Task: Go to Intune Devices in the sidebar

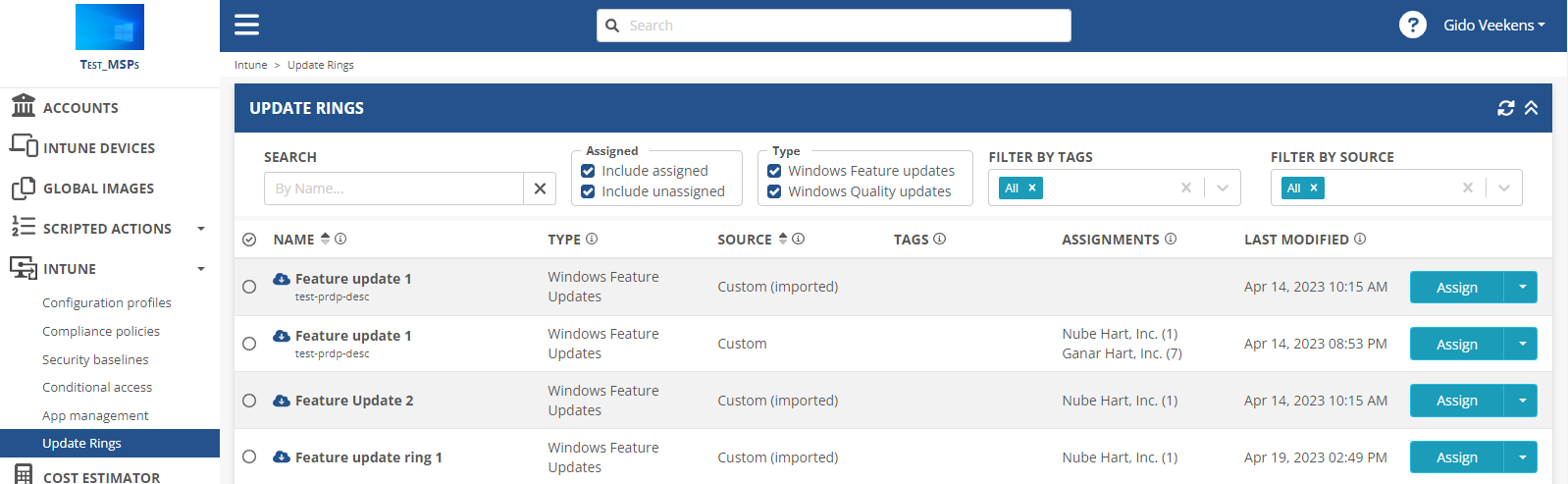Action: point(98,148)
